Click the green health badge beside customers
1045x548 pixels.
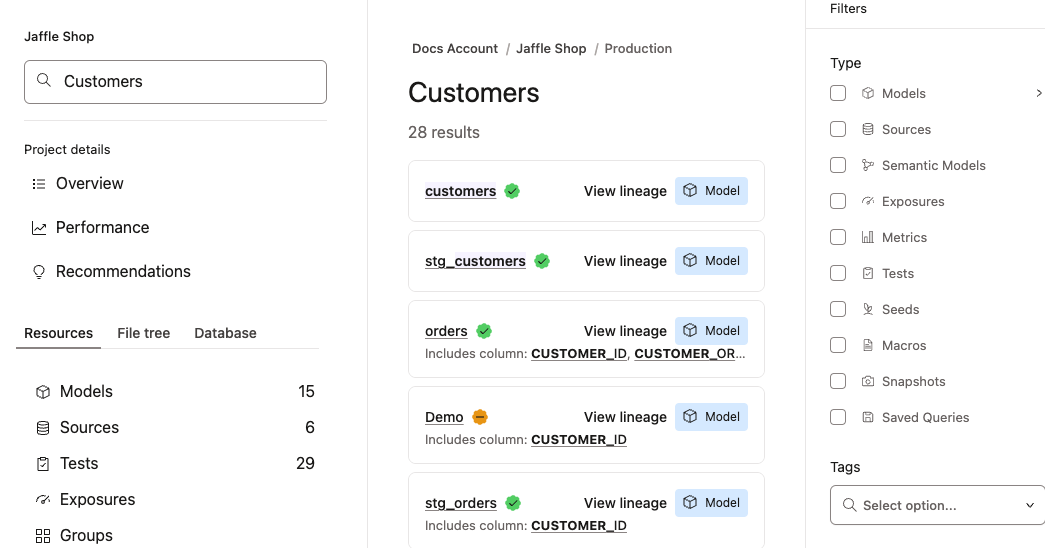click(512, 191)
